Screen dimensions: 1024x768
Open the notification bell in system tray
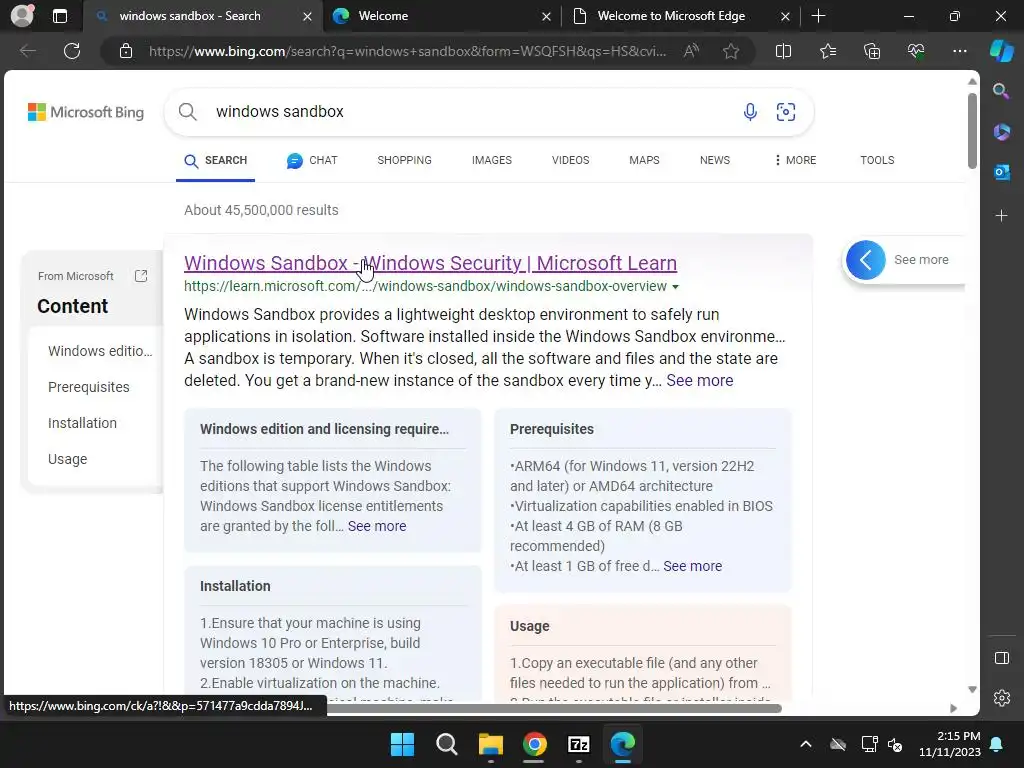[997, 744]
